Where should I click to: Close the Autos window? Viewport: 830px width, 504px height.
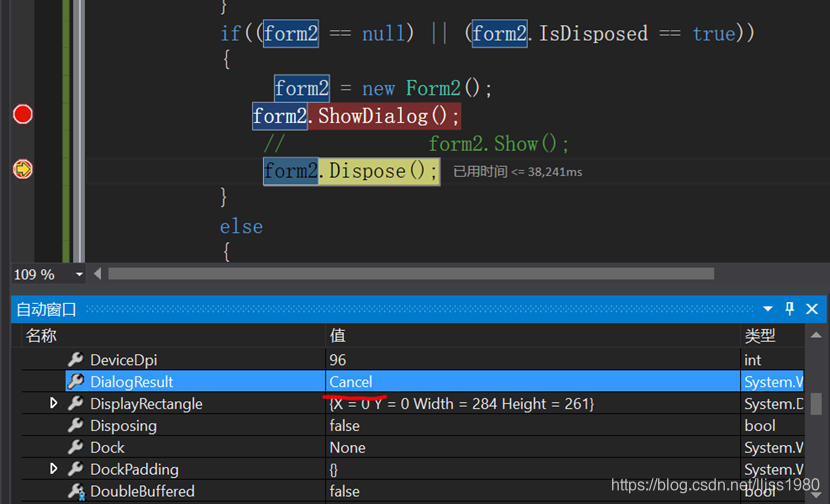pos(811,309)
